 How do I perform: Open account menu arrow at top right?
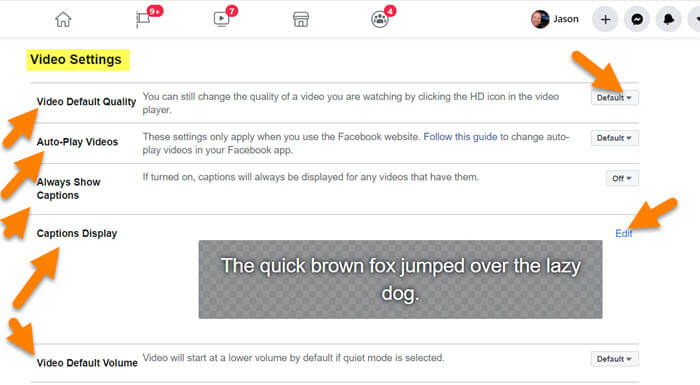pyautogui.click(x=696, y=19)
